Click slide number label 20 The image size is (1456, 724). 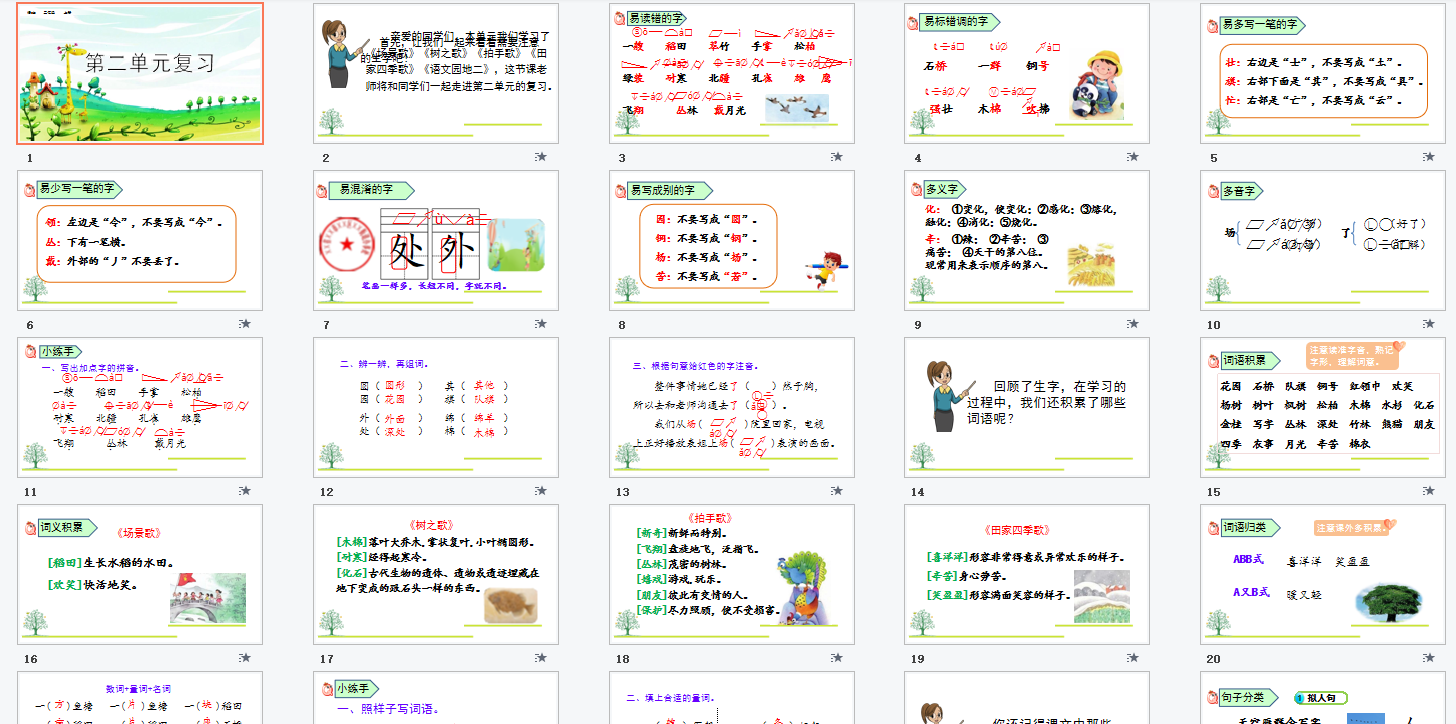[1214, 659]
